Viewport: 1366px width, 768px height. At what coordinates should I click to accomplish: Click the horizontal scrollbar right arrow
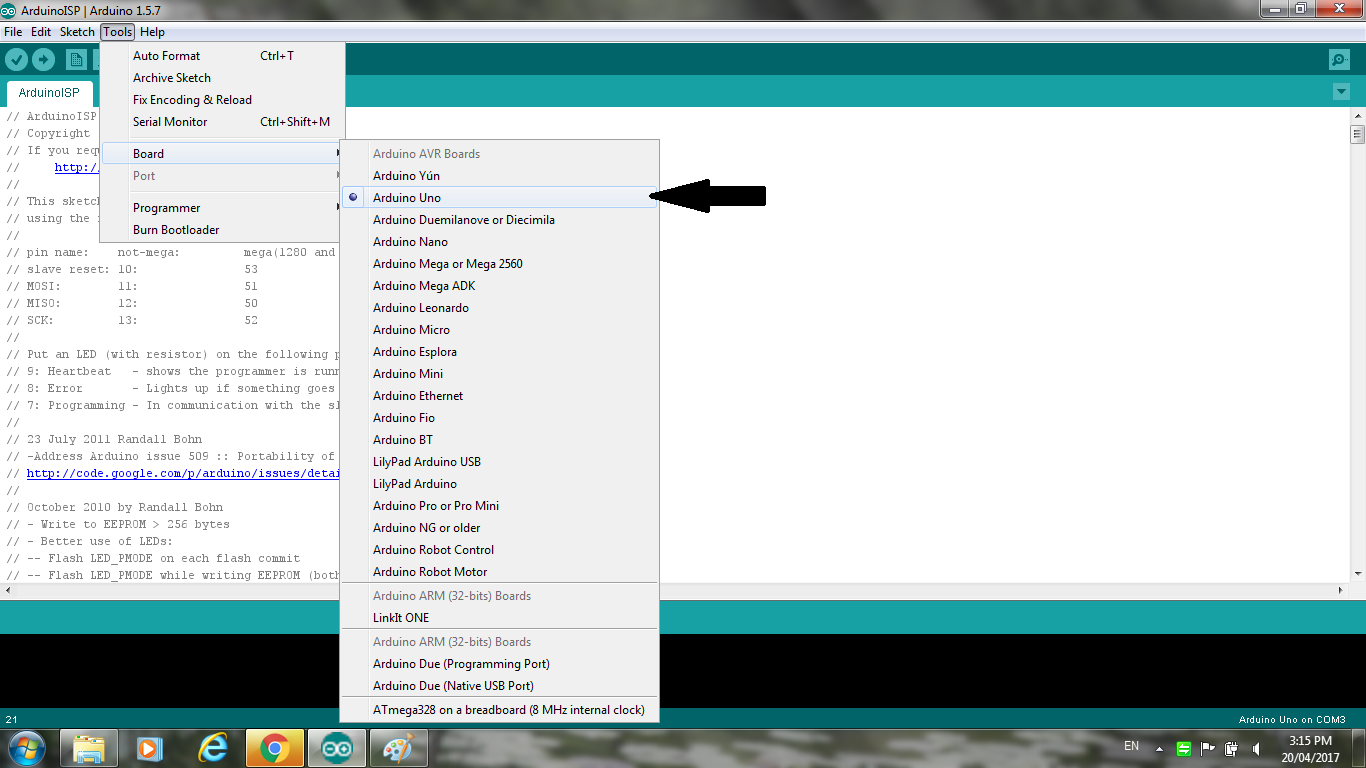click(1342, 590)
